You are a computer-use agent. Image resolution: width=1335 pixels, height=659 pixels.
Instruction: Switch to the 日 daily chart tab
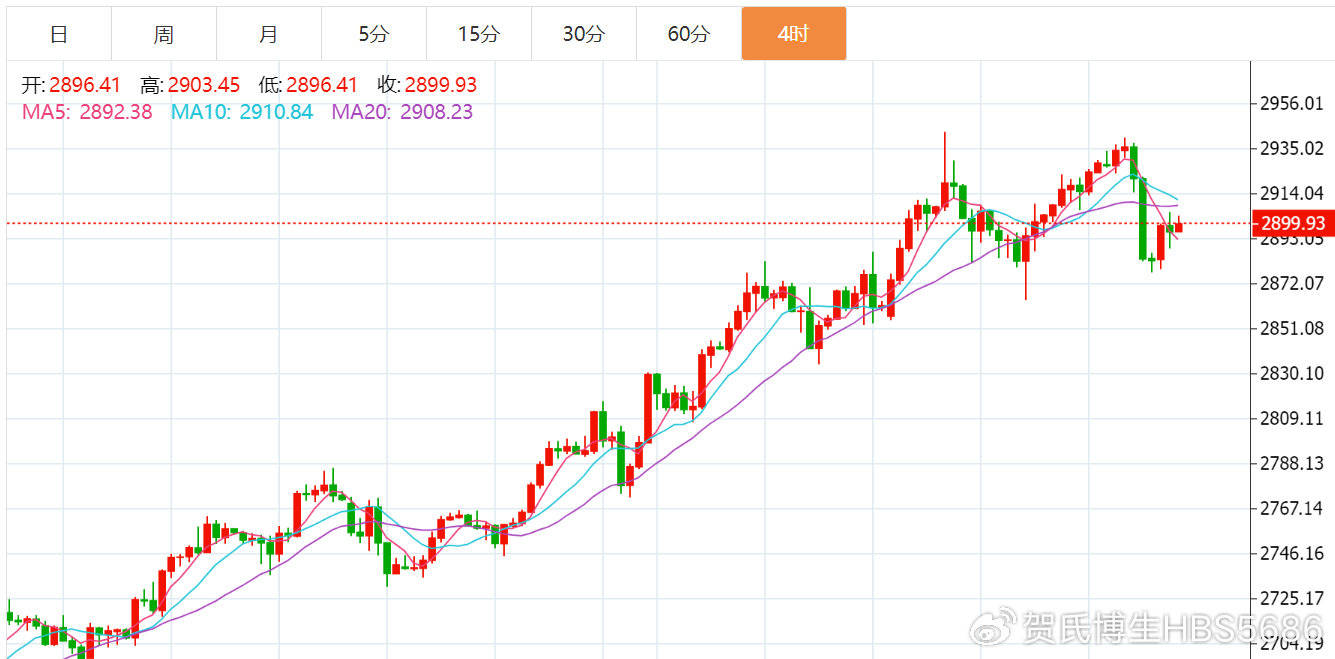(x=59, y=34)
